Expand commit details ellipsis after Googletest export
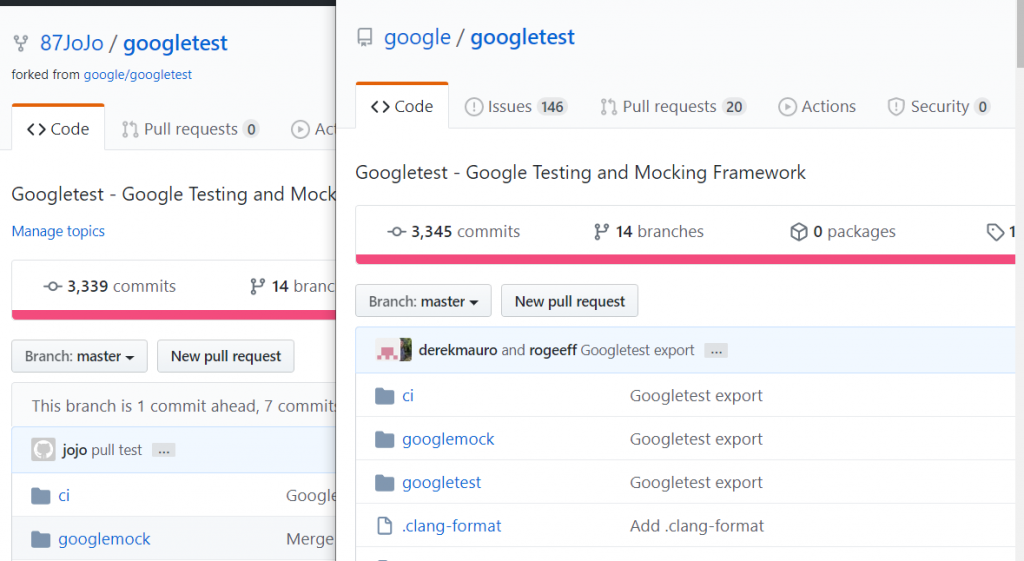This screenshot has height=561, width=1024. [715, 351]
